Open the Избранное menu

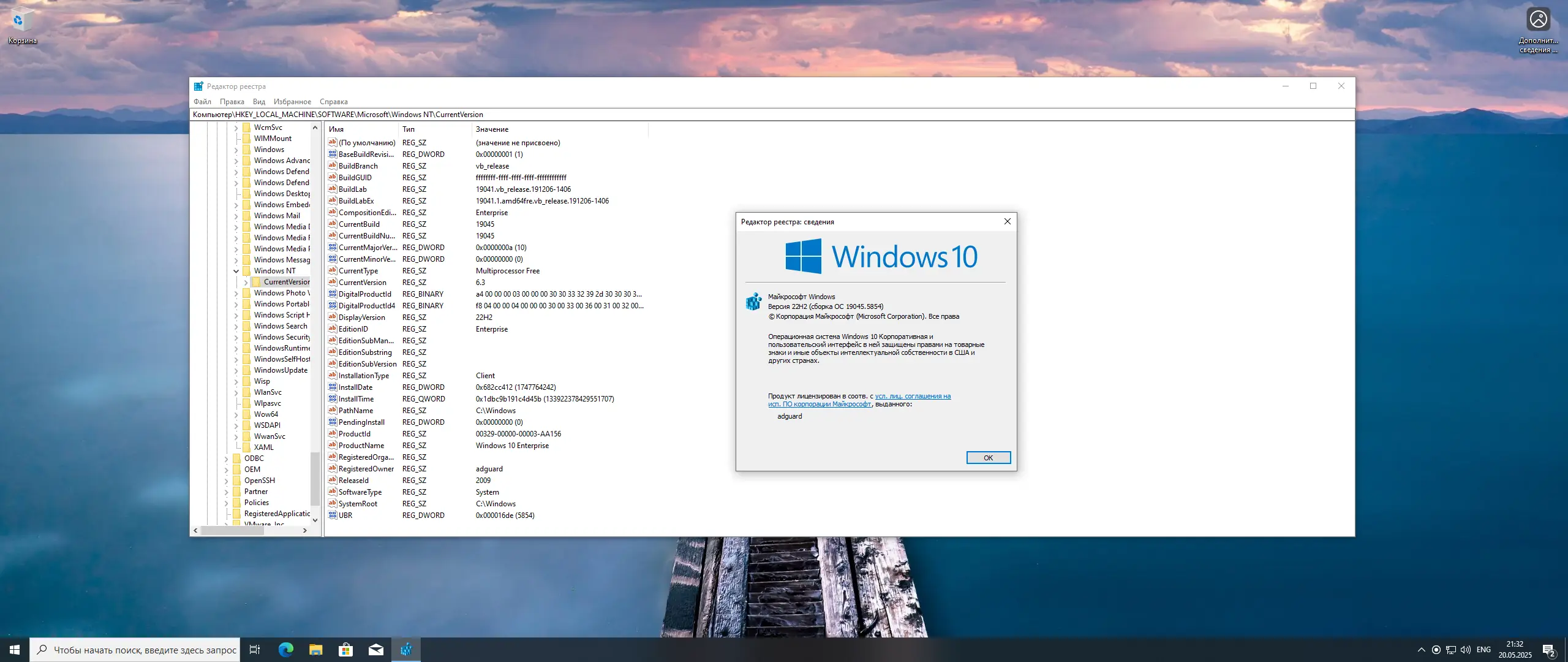coord(292,102)
